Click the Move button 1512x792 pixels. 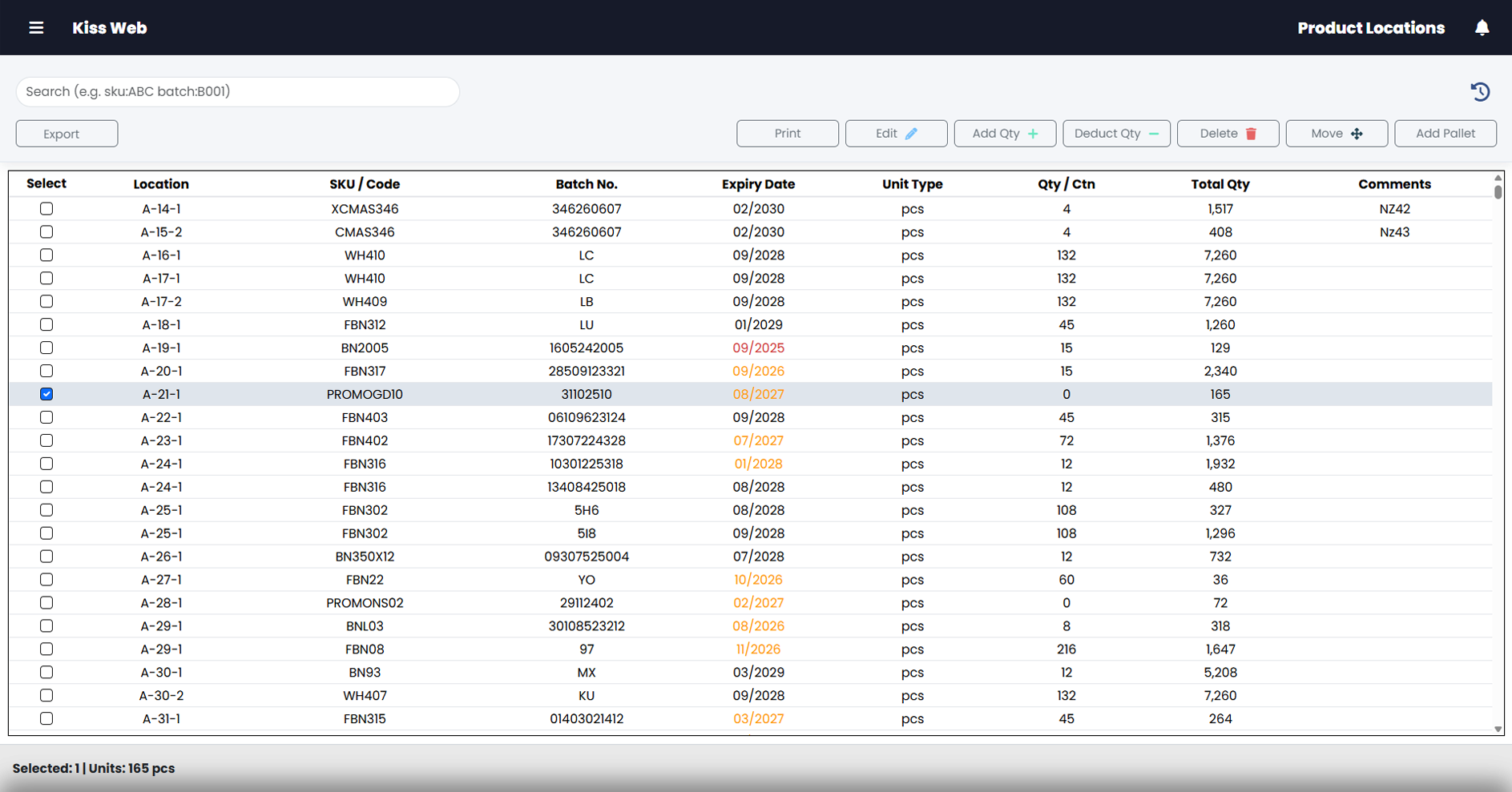[x=1337, y=134]
